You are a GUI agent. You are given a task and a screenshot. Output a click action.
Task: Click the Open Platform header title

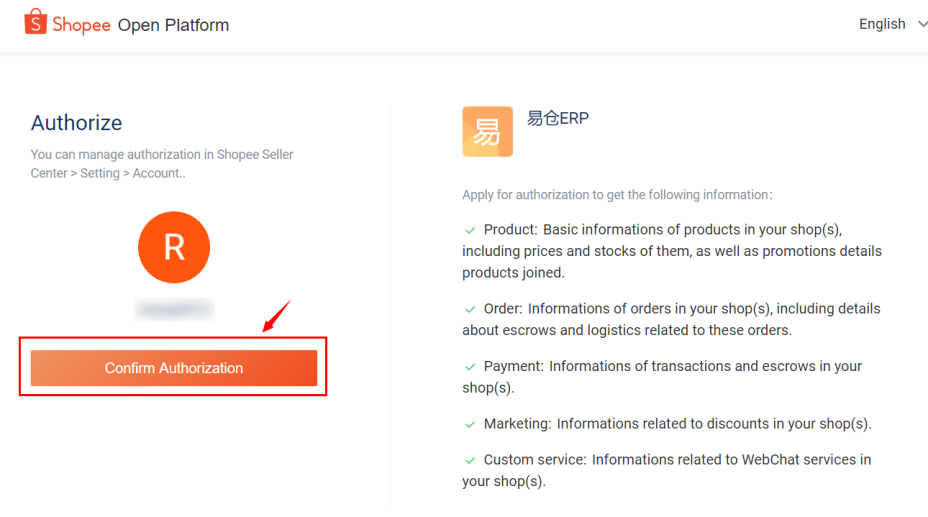pos(173,25)
